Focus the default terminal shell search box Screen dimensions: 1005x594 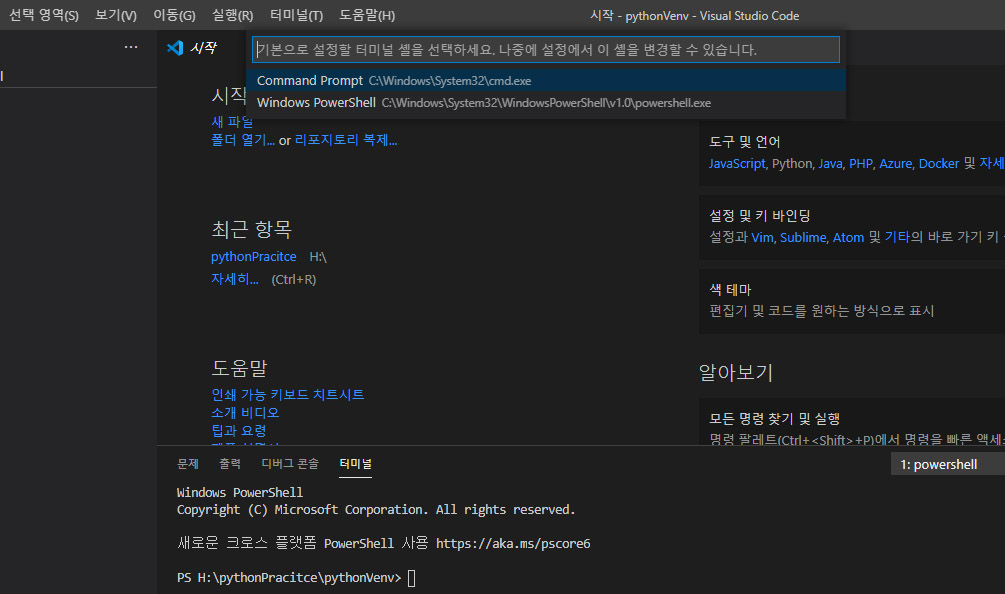point(546,49)
